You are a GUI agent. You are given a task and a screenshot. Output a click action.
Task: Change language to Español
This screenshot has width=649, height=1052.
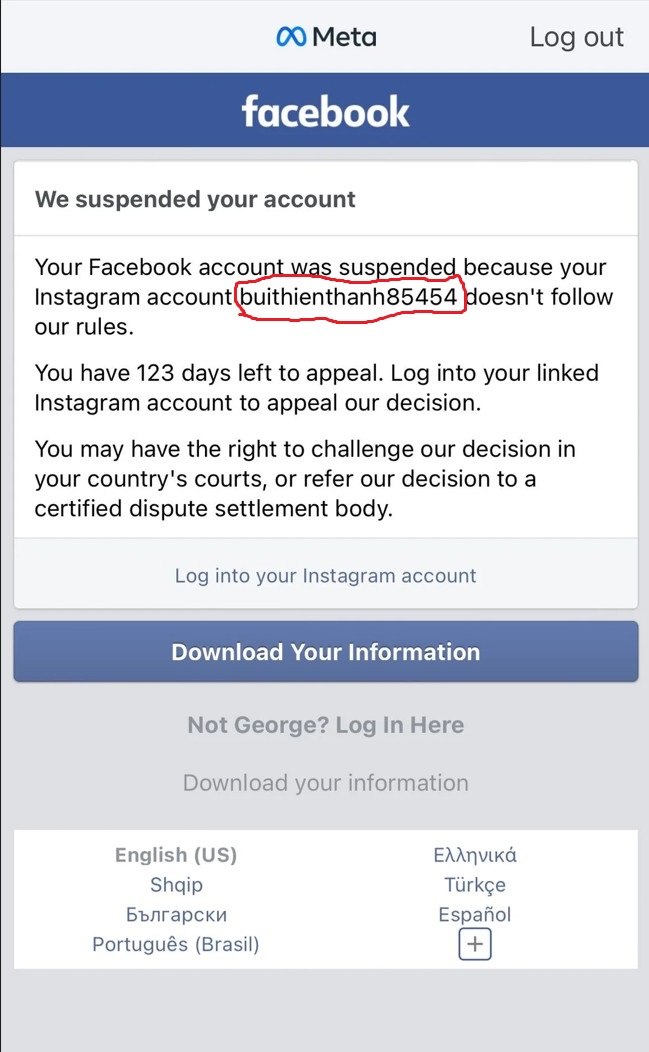tap(475, 914)
